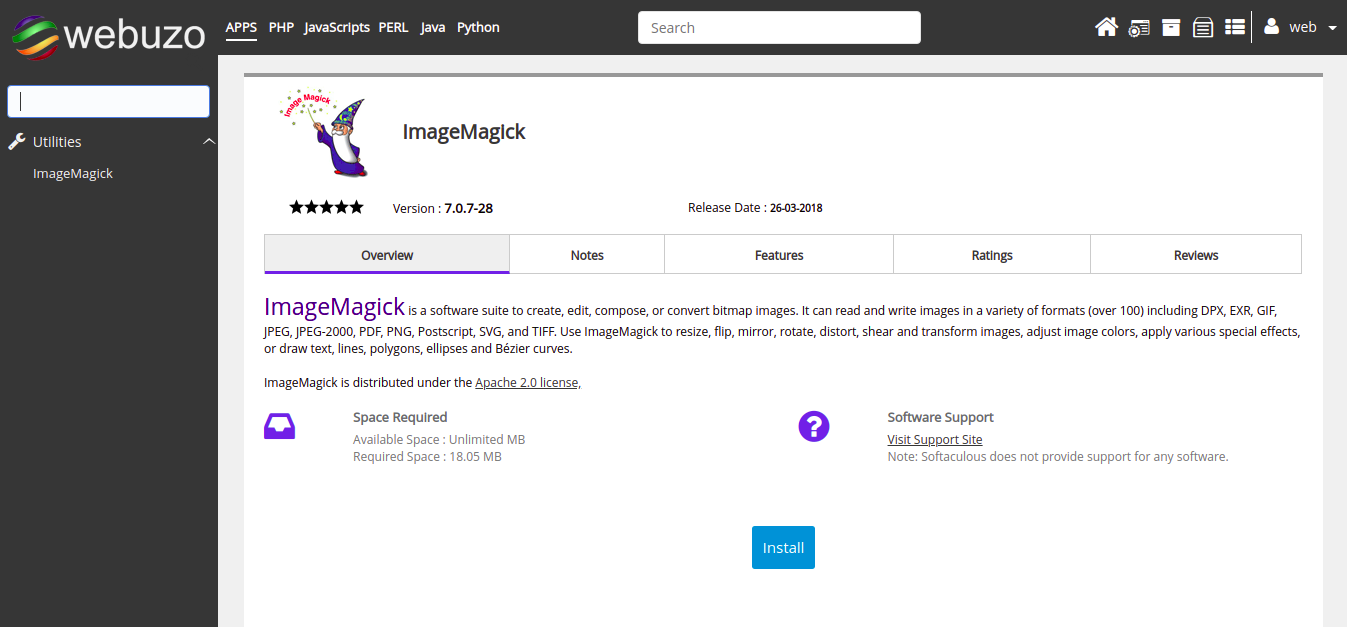
Task: Click the Software Support heading
Action: (x=941, y=417)
